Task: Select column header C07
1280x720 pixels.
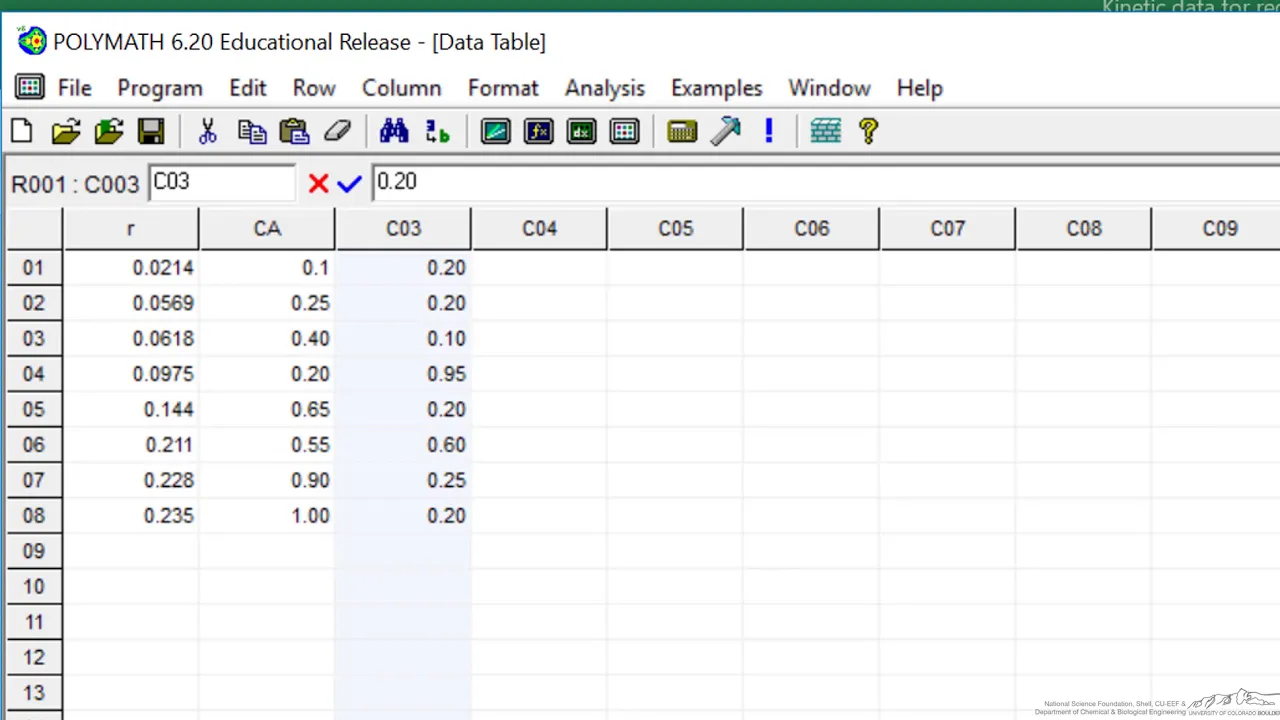Action: [947, 229]
